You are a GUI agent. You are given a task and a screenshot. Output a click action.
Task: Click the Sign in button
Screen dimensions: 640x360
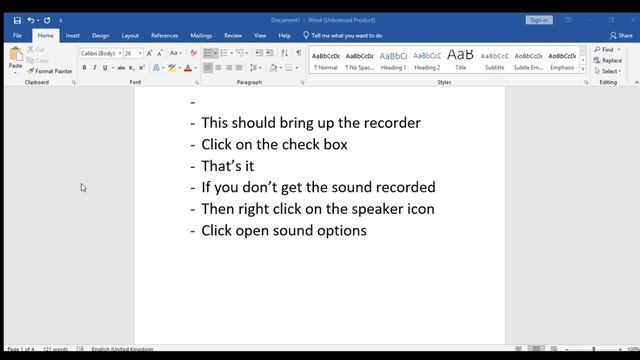(x=539, y=20)
